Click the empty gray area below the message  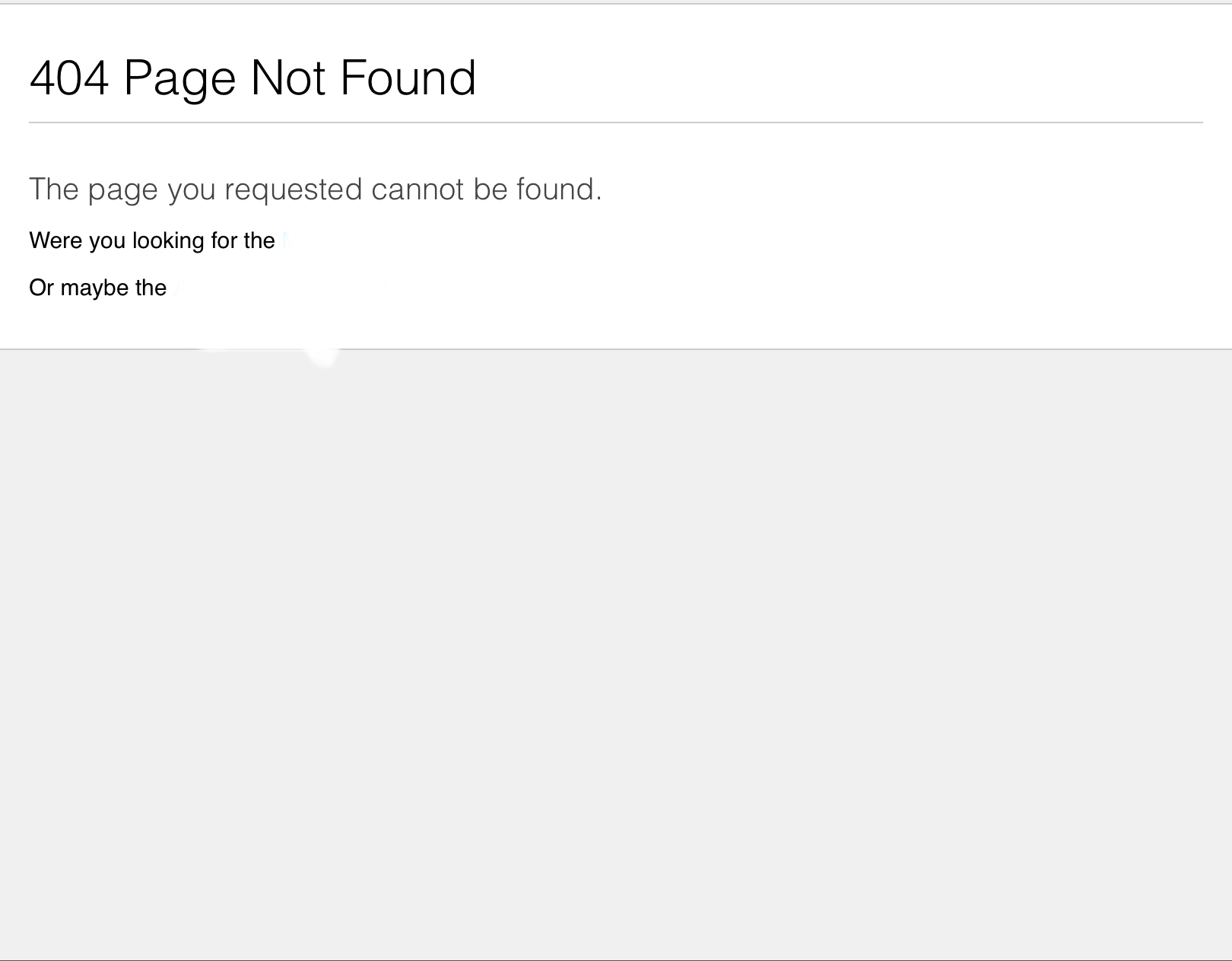pyautogui.click(x=616, y=647)
